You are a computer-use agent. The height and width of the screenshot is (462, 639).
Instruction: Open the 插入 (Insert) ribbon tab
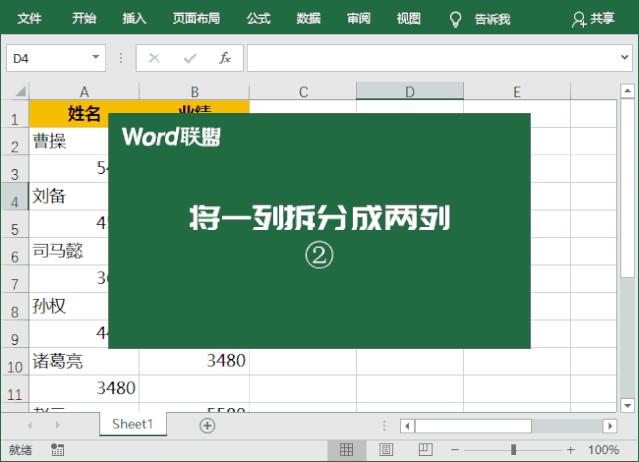pos(134,19)
